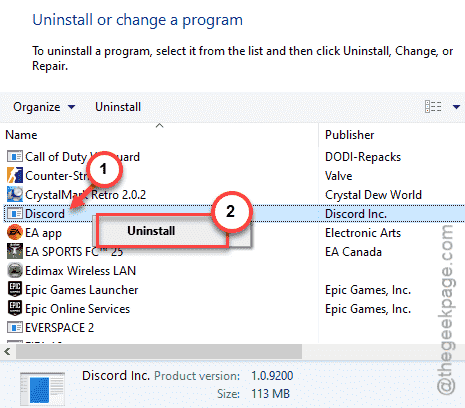Click the Discord program icon
465x408 pixels.
[15, 213]
